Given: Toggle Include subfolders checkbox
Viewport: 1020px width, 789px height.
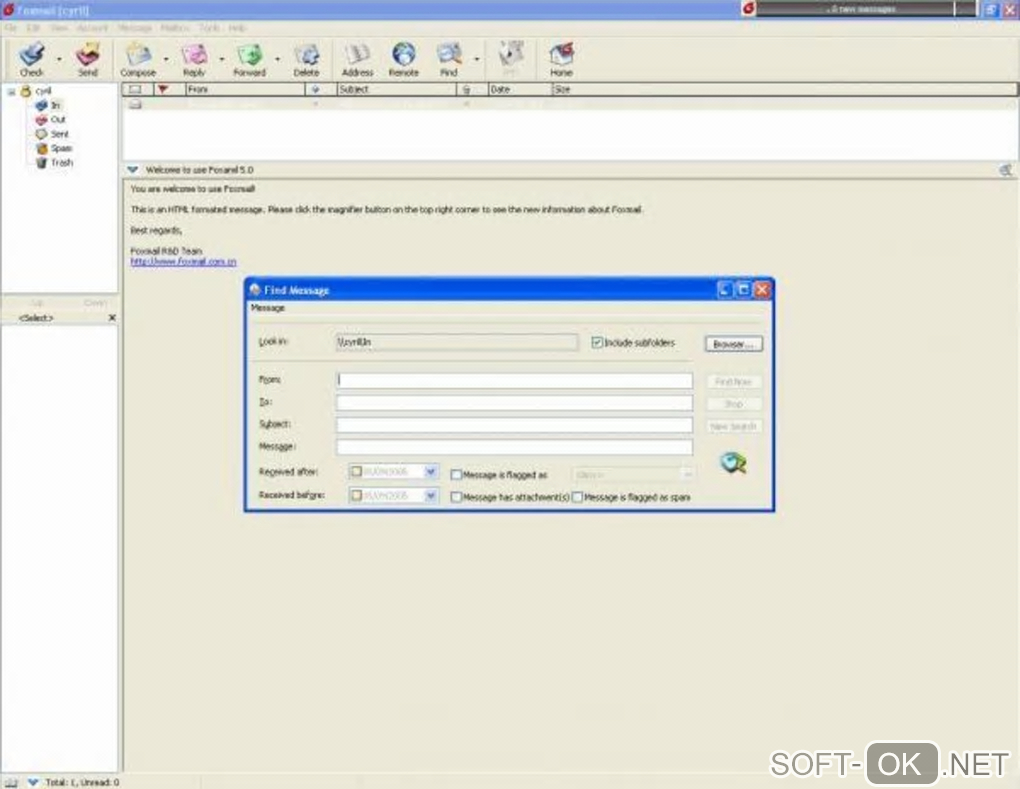Looking at the screenshot, I should click(x=597, y=342).
